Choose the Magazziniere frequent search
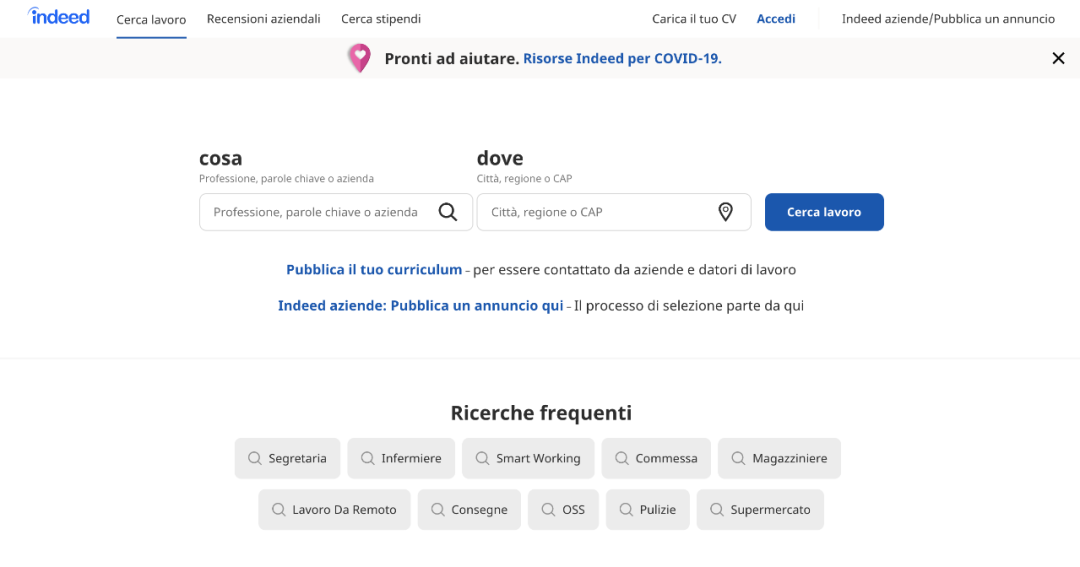1080x567 pixels. (779, 458)
